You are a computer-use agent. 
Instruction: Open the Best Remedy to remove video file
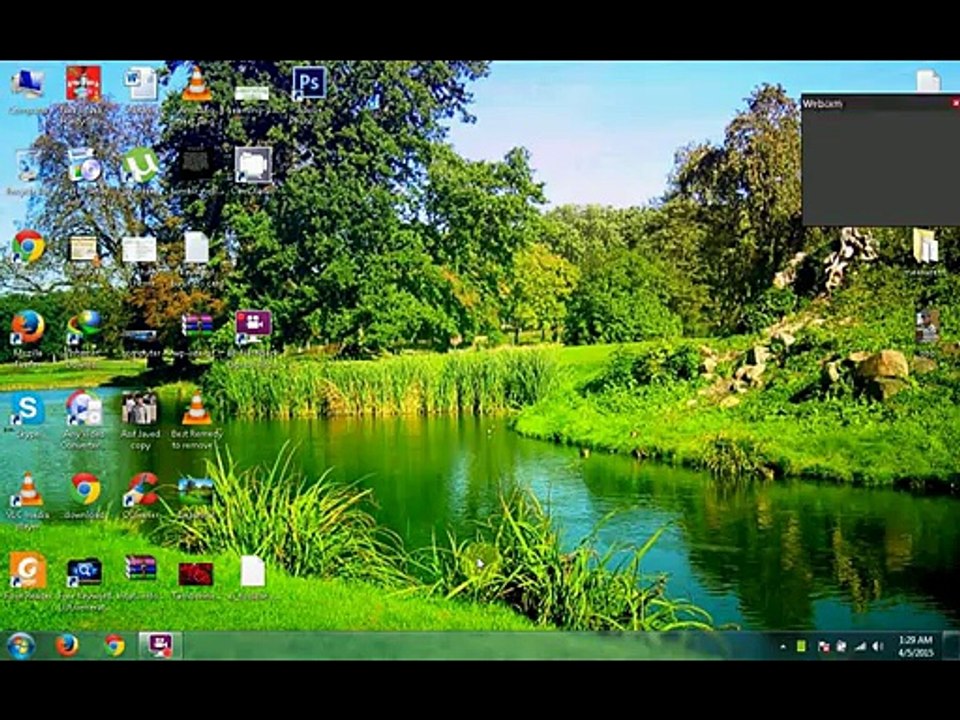click(x=197, y=409)
